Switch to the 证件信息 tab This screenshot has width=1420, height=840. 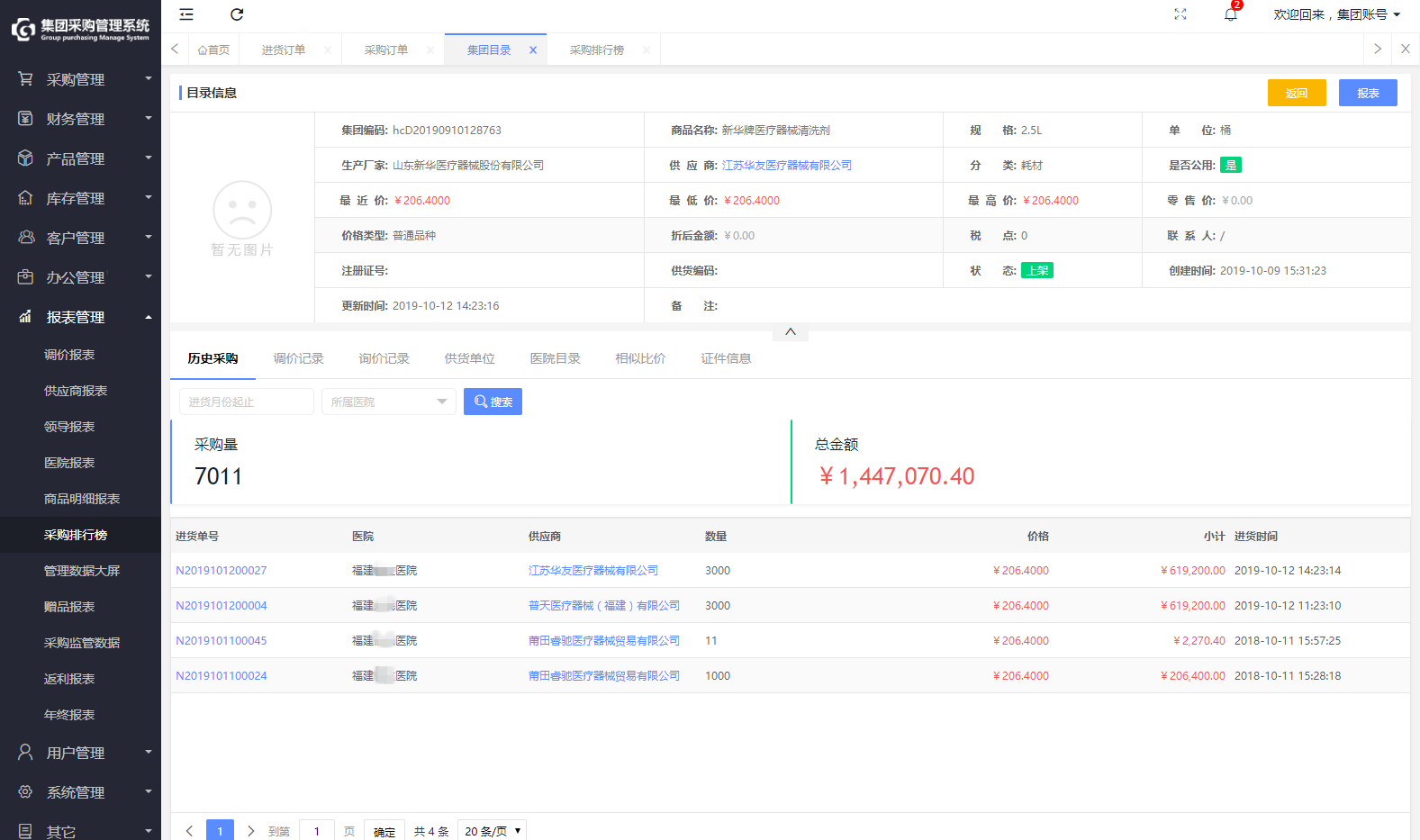(x=727, y=358)
